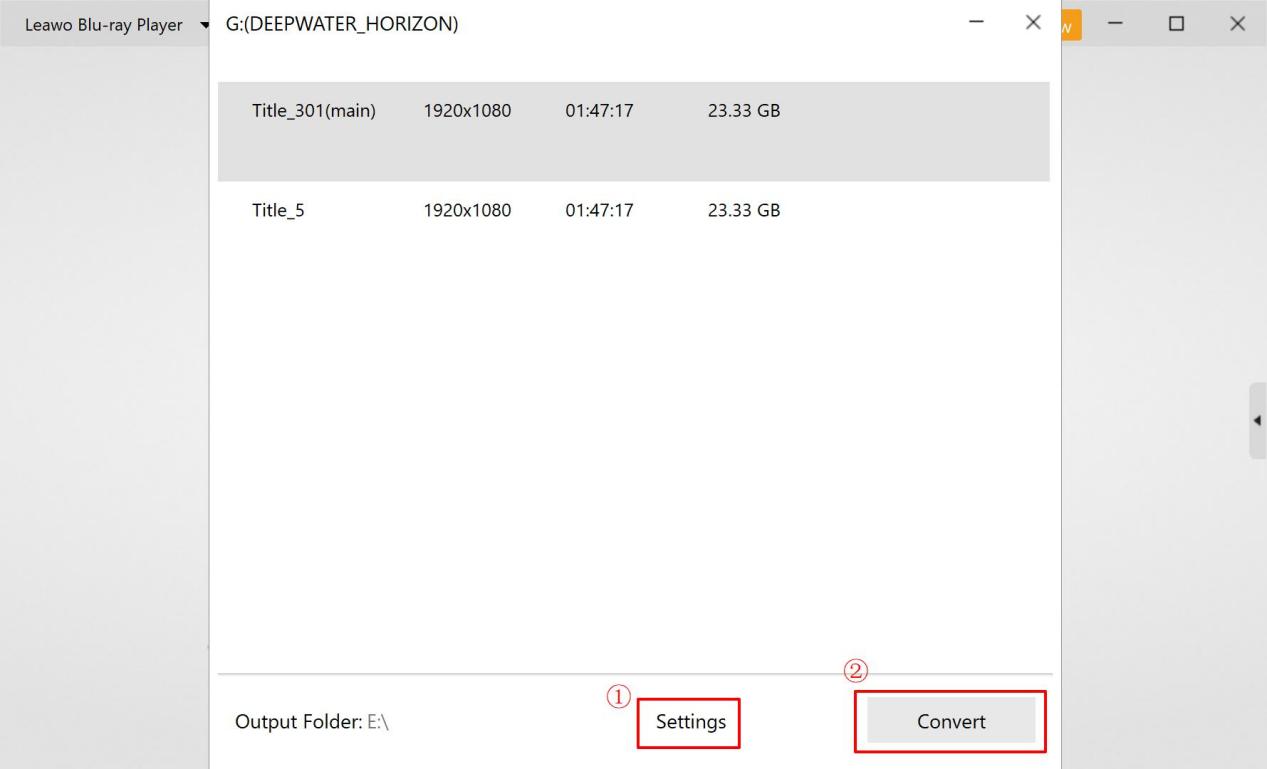The image size is (1267, 769).
Task: Click the 01:47:17 duration of Title_5
Action: [x=599, y=211]
